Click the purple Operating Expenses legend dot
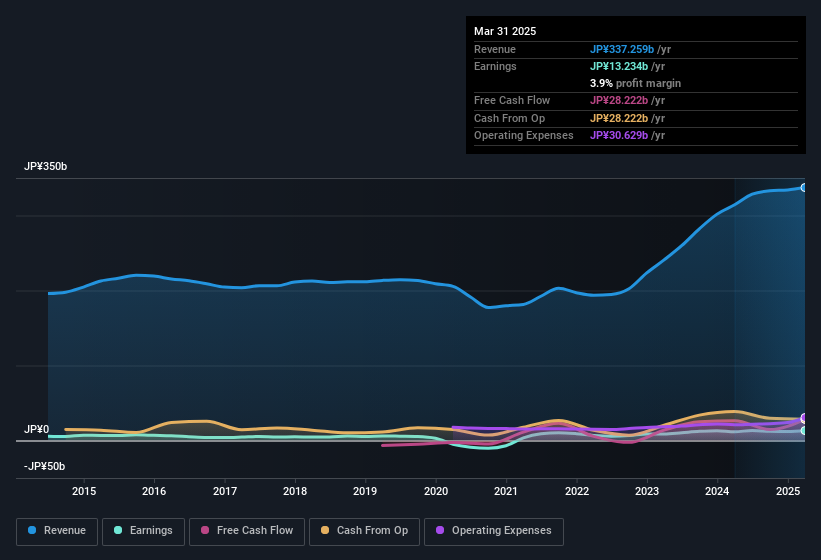The width and height of the screenshot is (821, 560). 440,530
